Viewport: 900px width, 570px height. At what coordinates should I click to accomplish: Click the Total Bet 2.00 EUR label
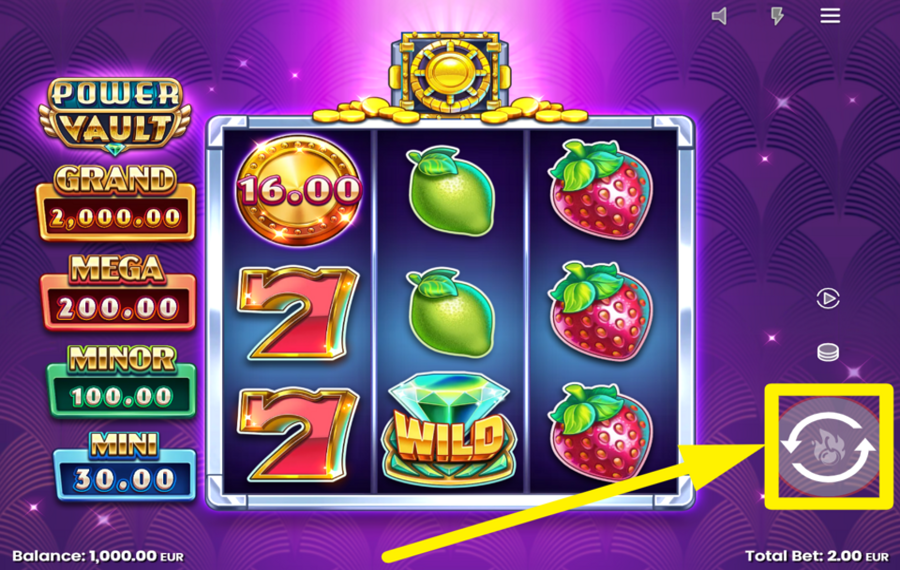pyautogui.click(x=817, y=556)
